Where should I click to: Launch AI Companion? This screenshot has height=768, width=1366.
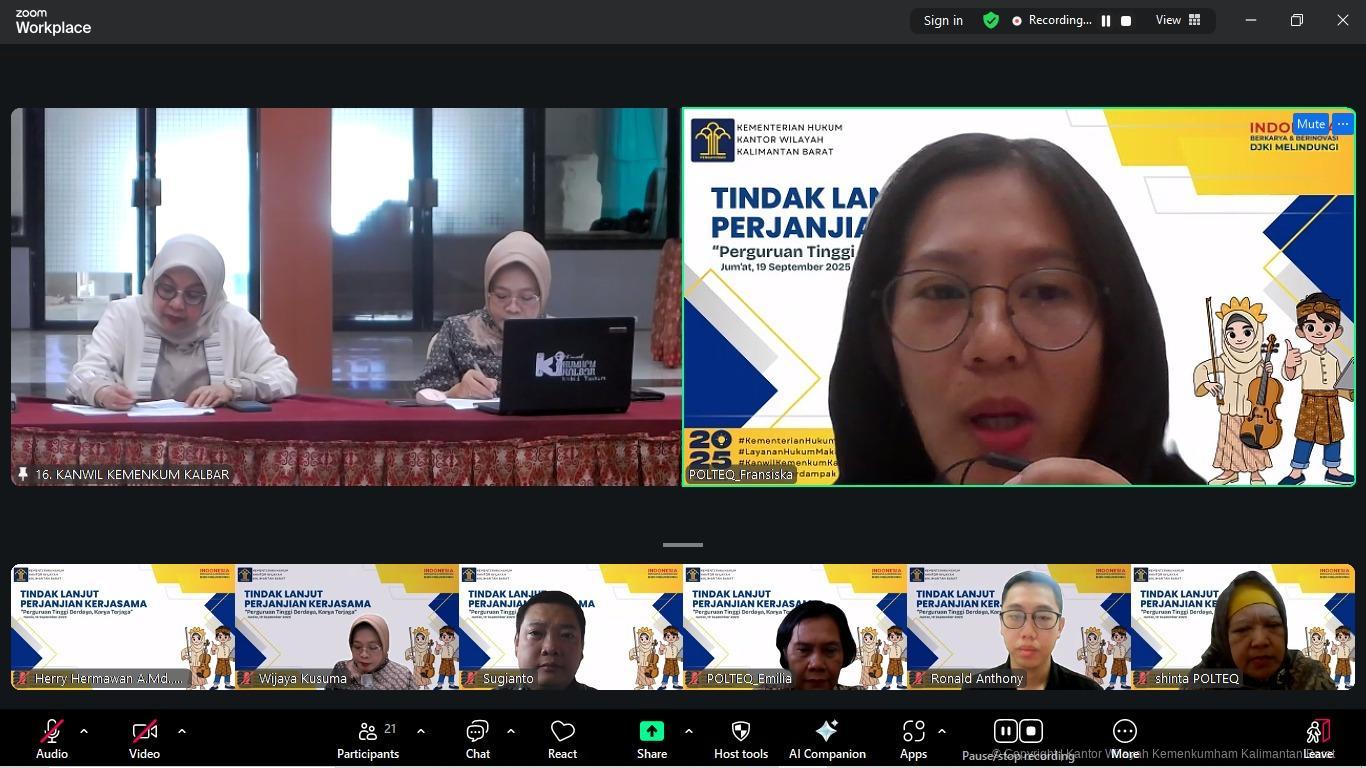tap(826, 740)
